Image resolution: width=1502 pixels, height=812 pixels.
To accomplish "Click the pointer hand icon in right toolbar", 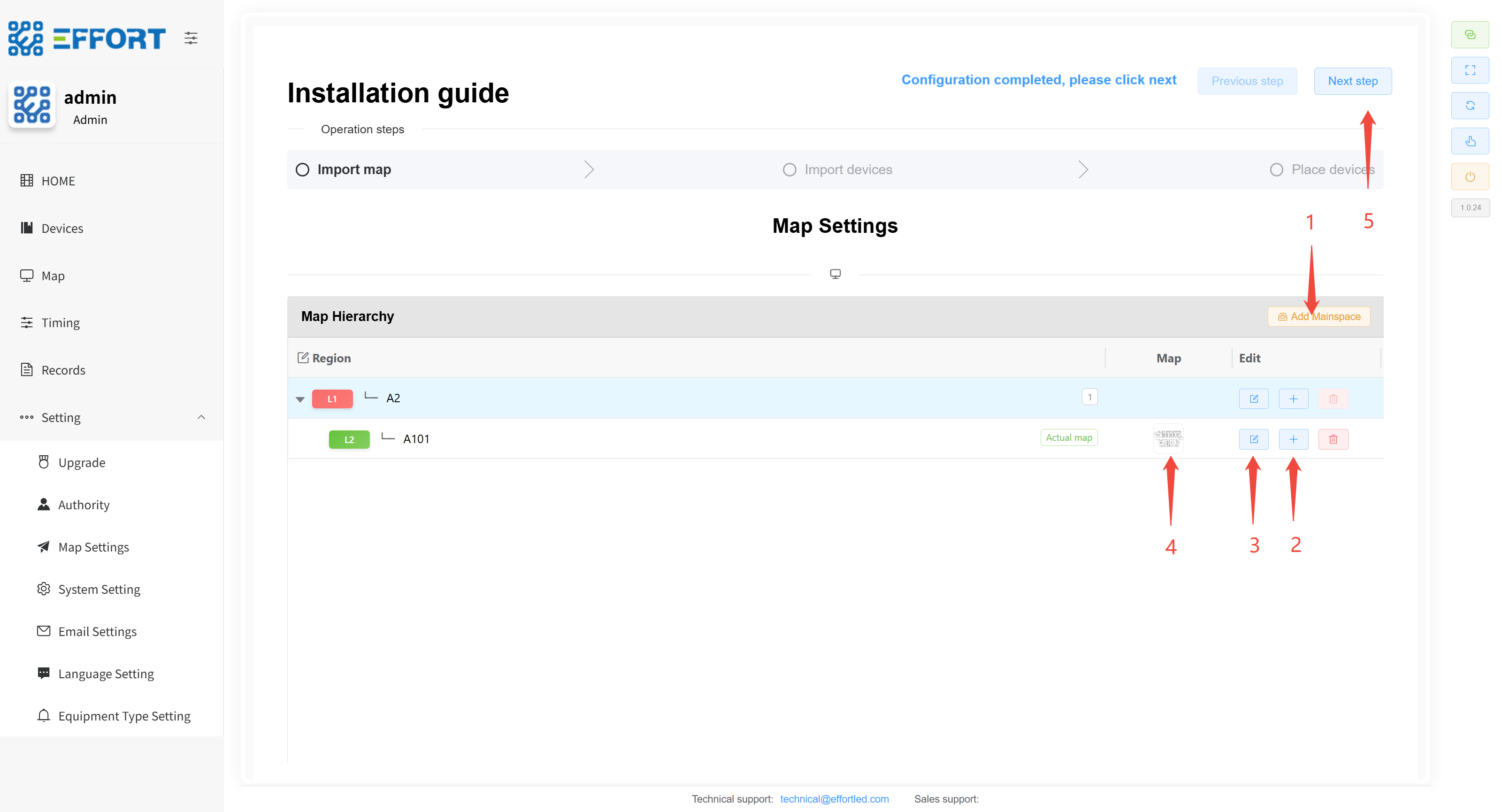I will [x=1470, y=141].
